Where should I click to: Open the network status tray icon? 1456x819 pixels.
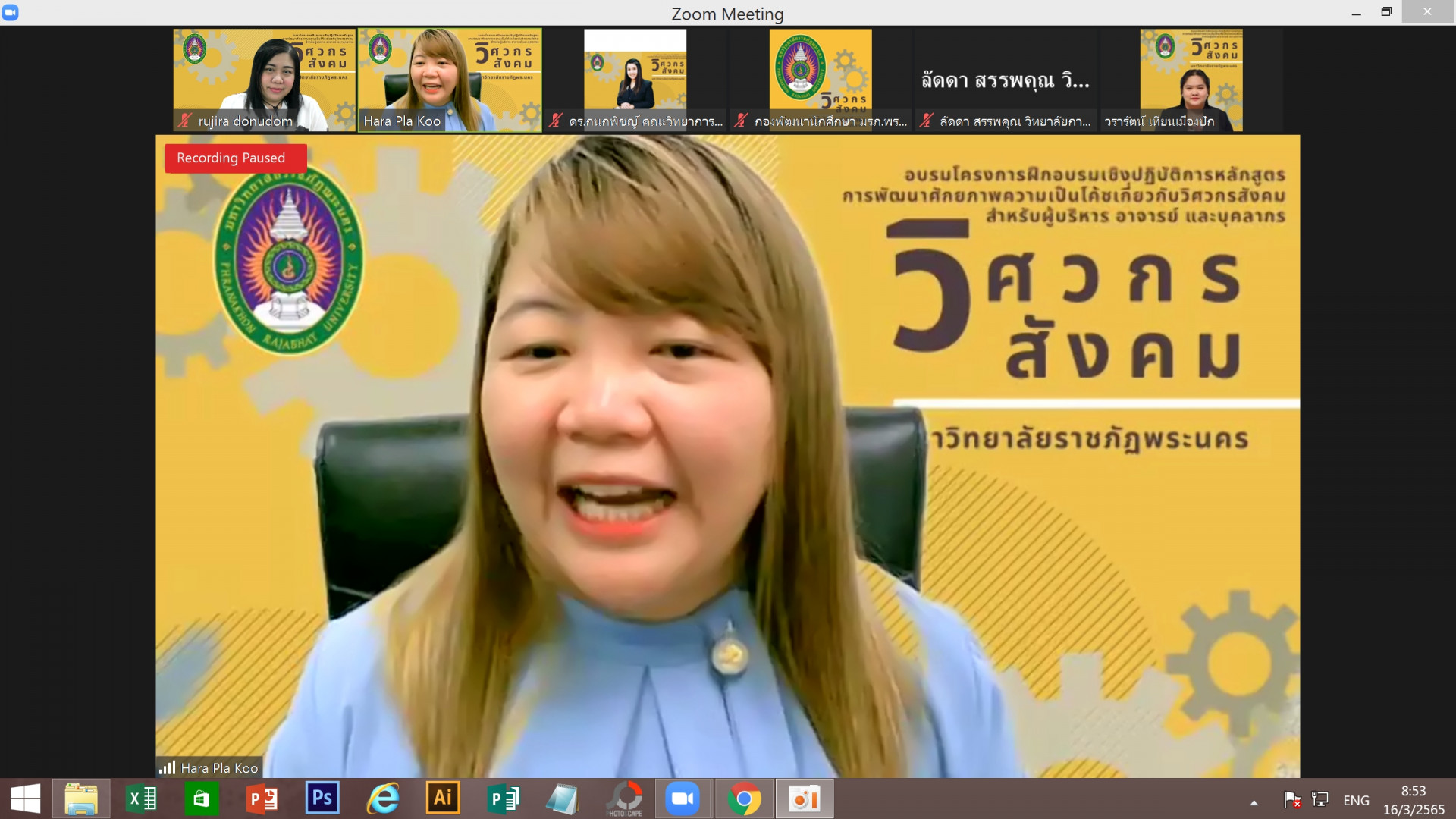1320,799
